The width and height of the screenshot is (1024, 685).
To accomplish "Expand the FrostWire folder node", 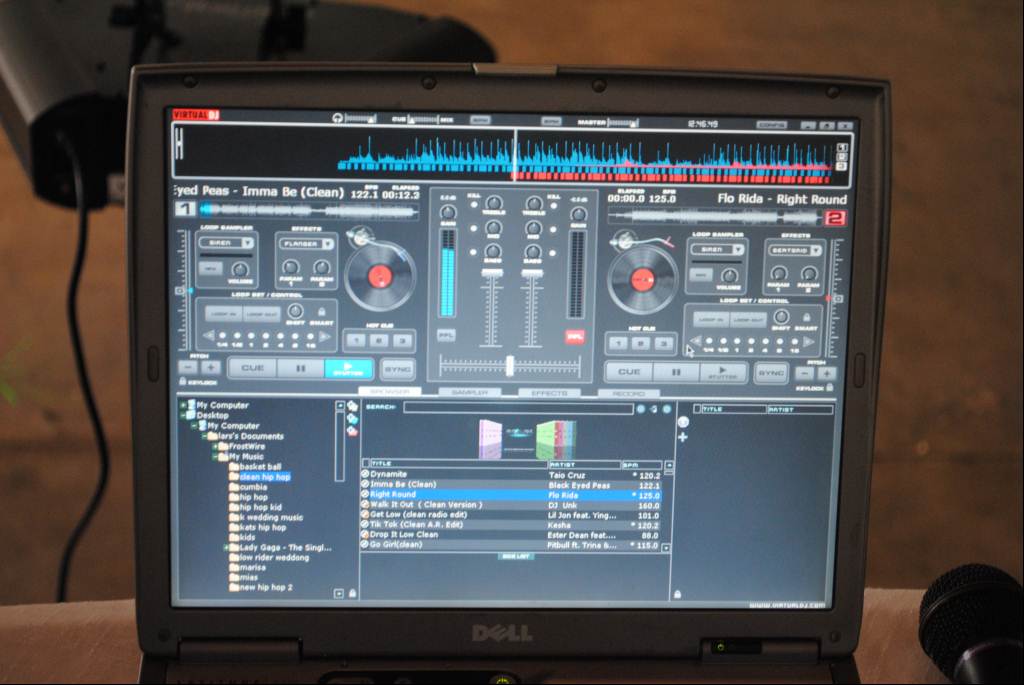I will pos(215,446).
